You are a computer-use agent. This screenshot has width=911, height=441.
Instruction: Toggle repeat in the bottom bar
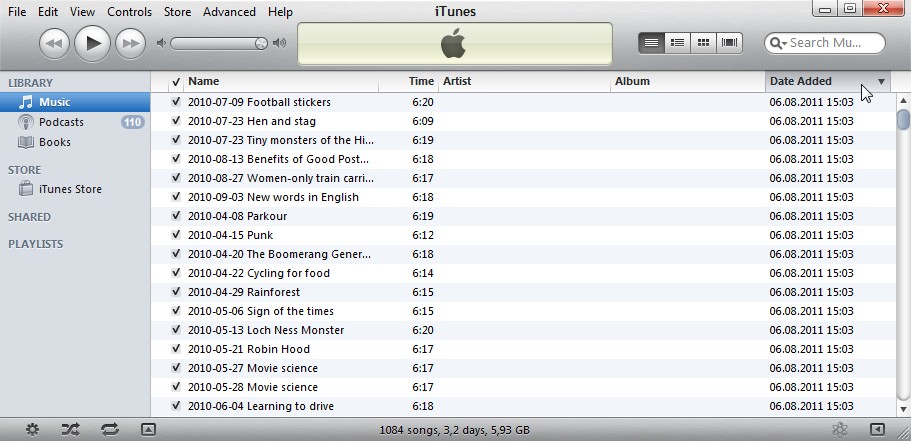click(109, 430)
